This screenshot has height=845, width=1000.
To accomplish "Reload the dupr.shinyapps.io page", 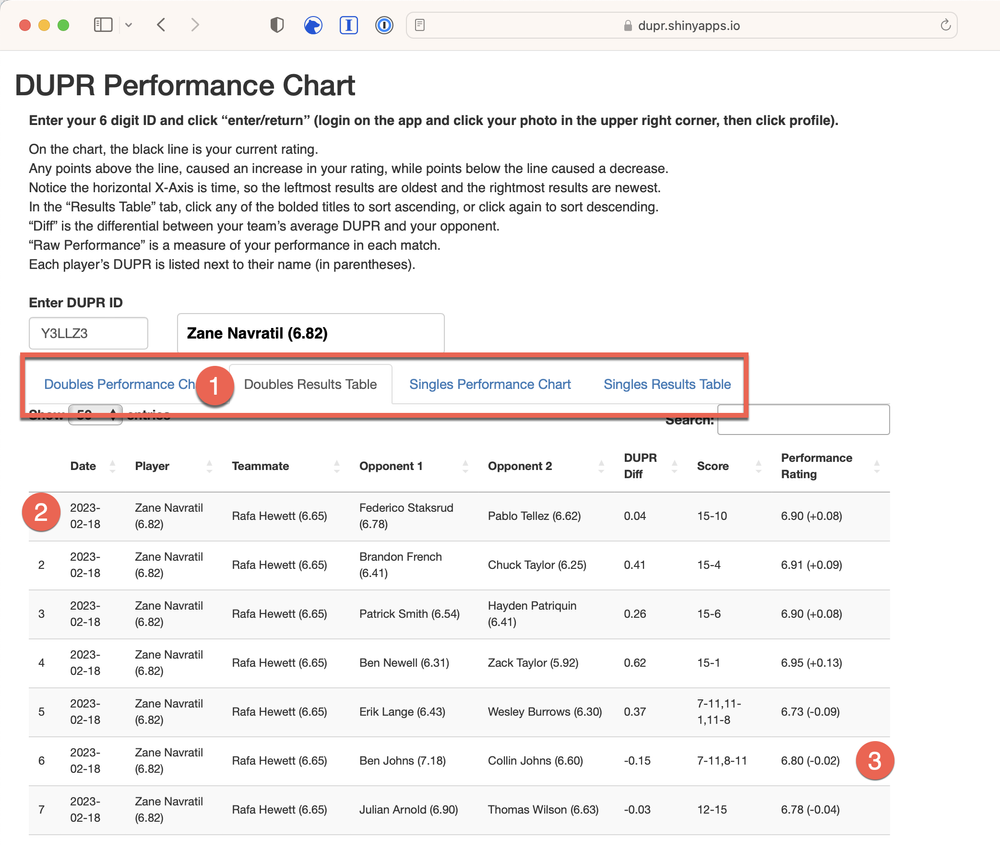I will [x=945, y=24].
